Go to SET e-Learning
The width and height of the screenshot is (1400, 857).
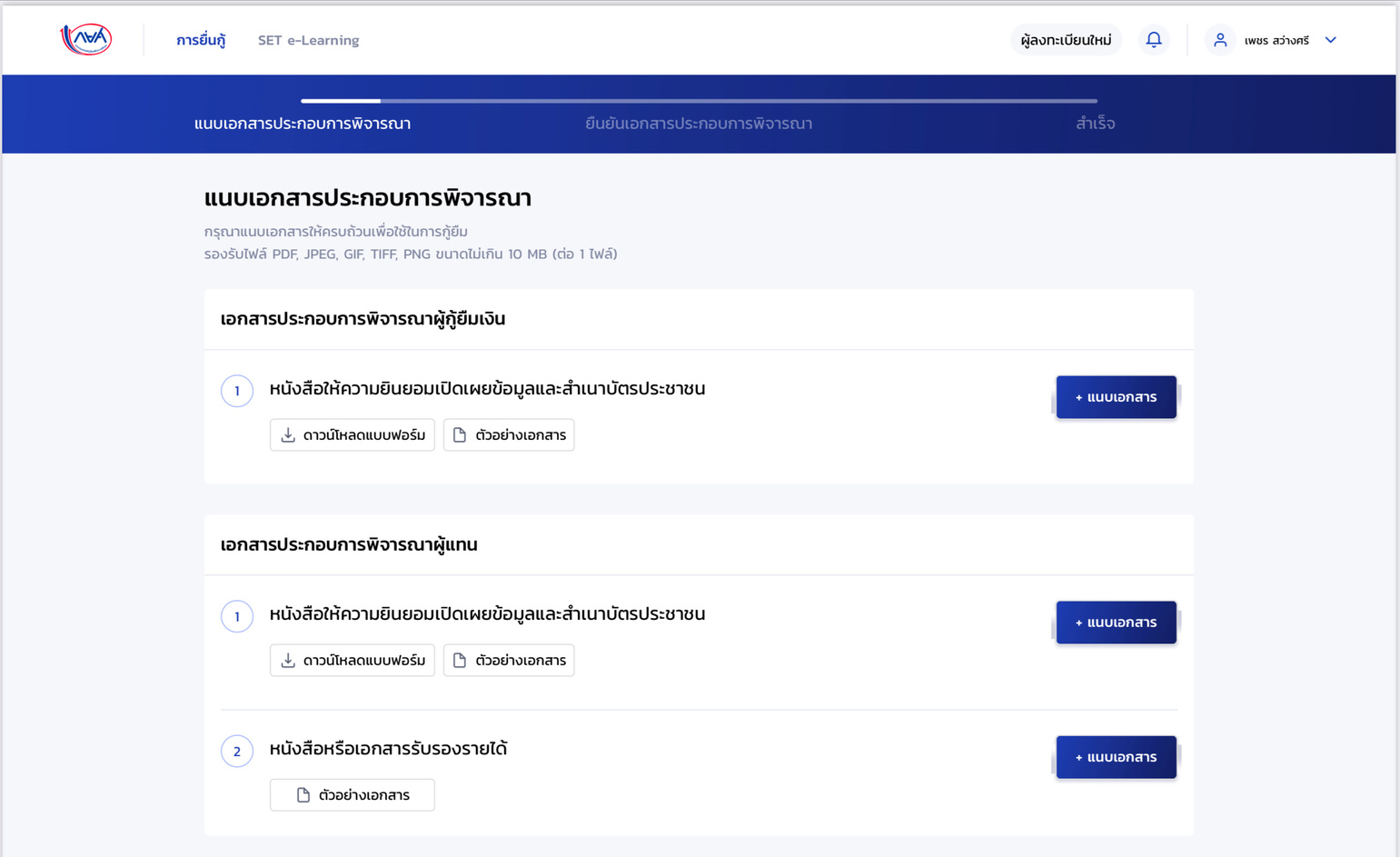(x=308, y=40)
